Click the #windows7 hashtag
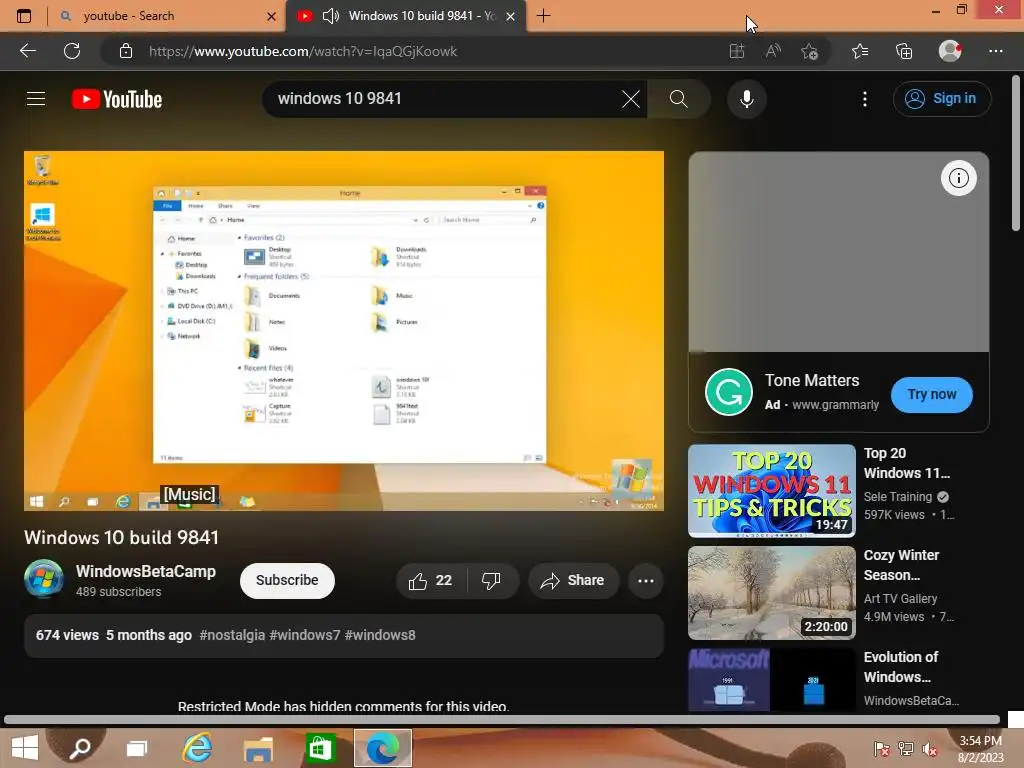Viewport: 1024px width, 768px height. point(304,635)
